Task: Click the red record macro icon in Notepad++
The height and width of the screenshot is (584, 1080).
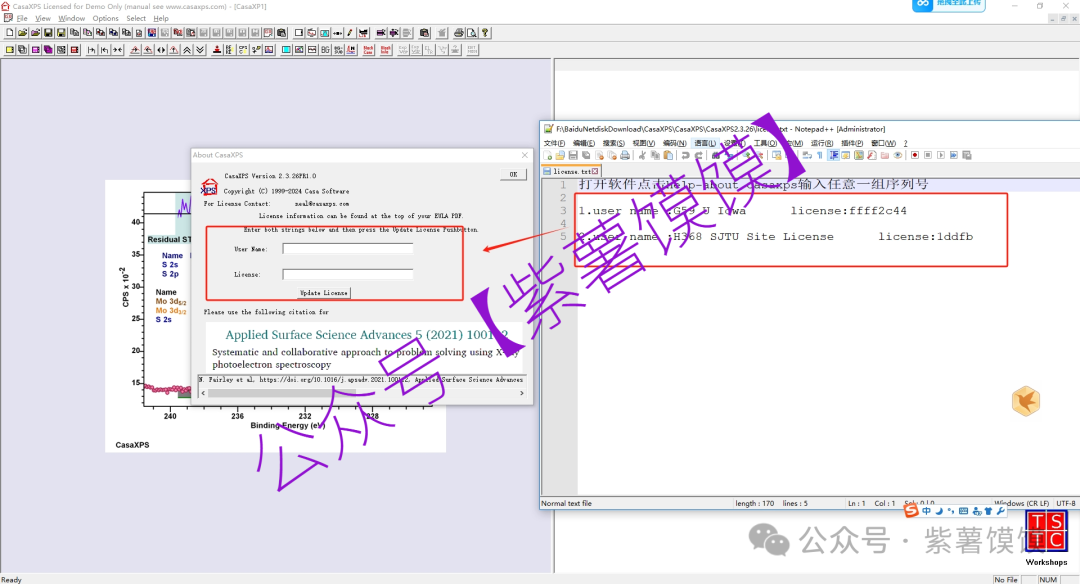Action: click(913, 156)
